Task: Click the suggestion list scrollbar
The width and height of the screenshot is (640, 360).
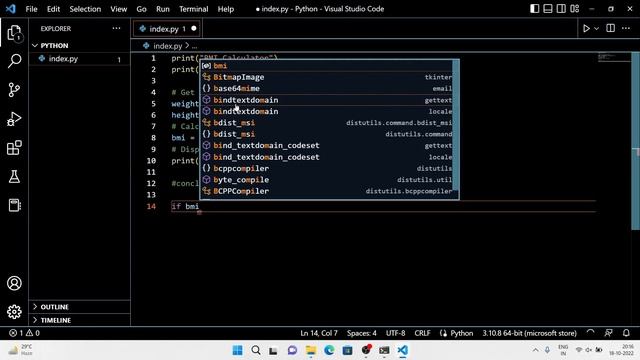Action: pos(456,125)
